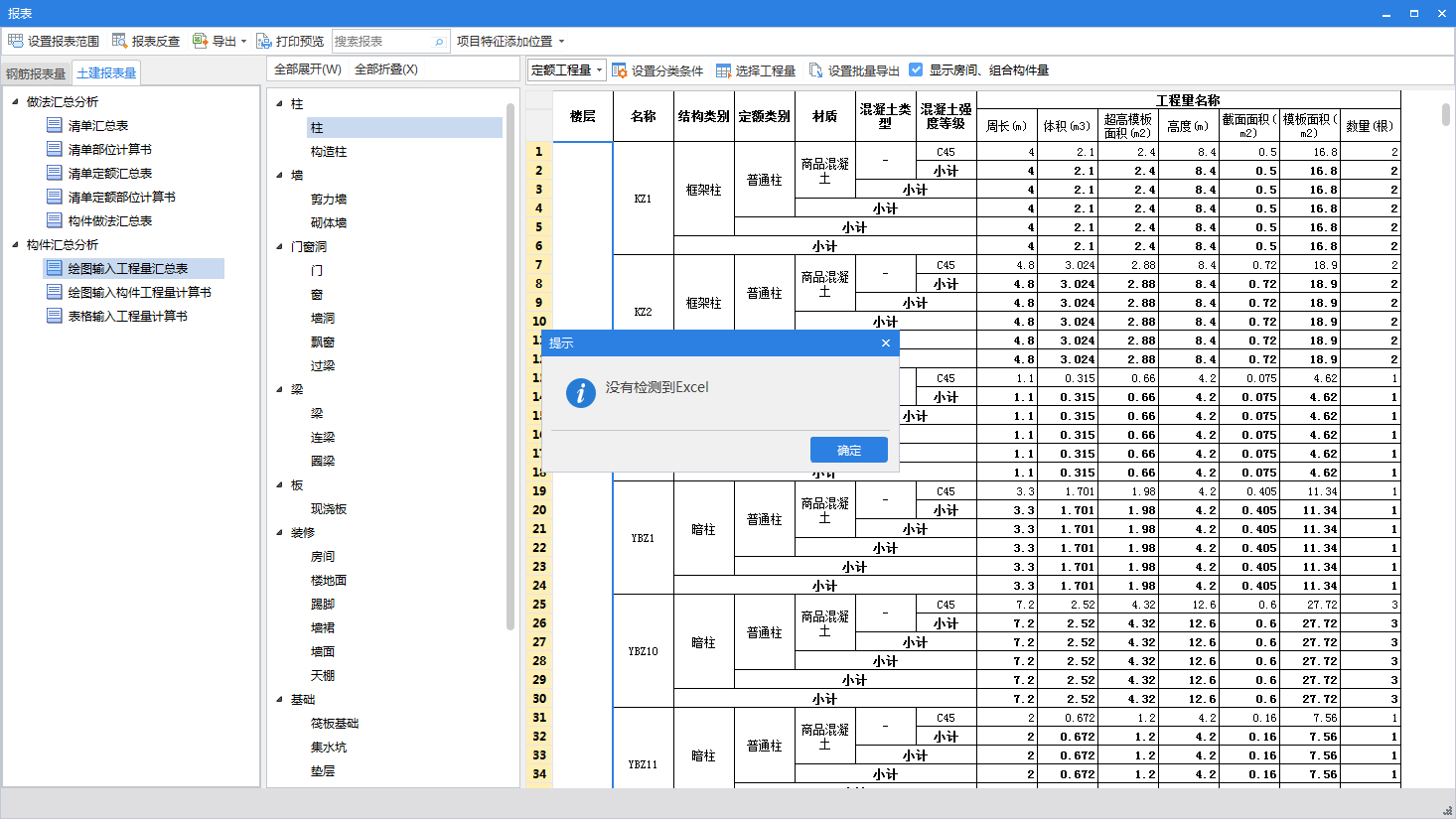Select 垫层 in the component tree
Image resolution: width=1456 pixels, height=819 pixels.
coord(323,770)
